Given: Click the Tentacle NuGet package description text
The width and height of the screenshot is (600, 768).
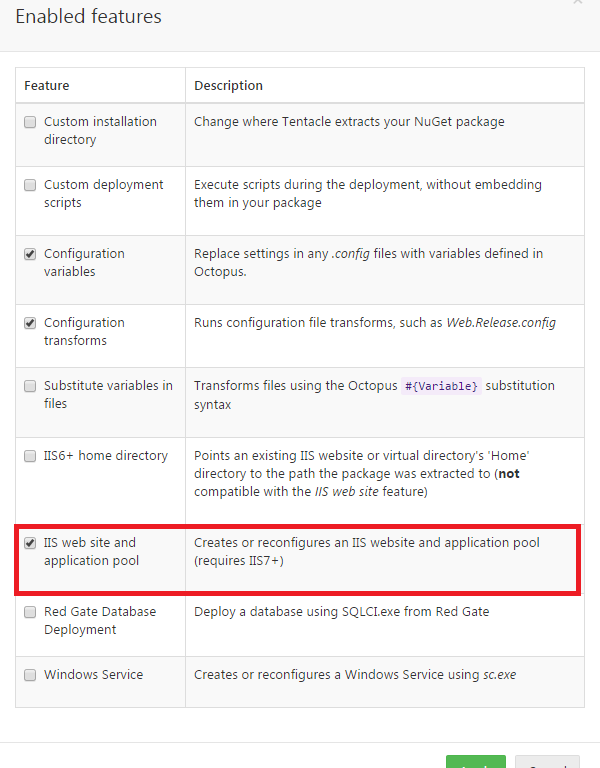Looking at the screenshot, I should click(349, 122).
